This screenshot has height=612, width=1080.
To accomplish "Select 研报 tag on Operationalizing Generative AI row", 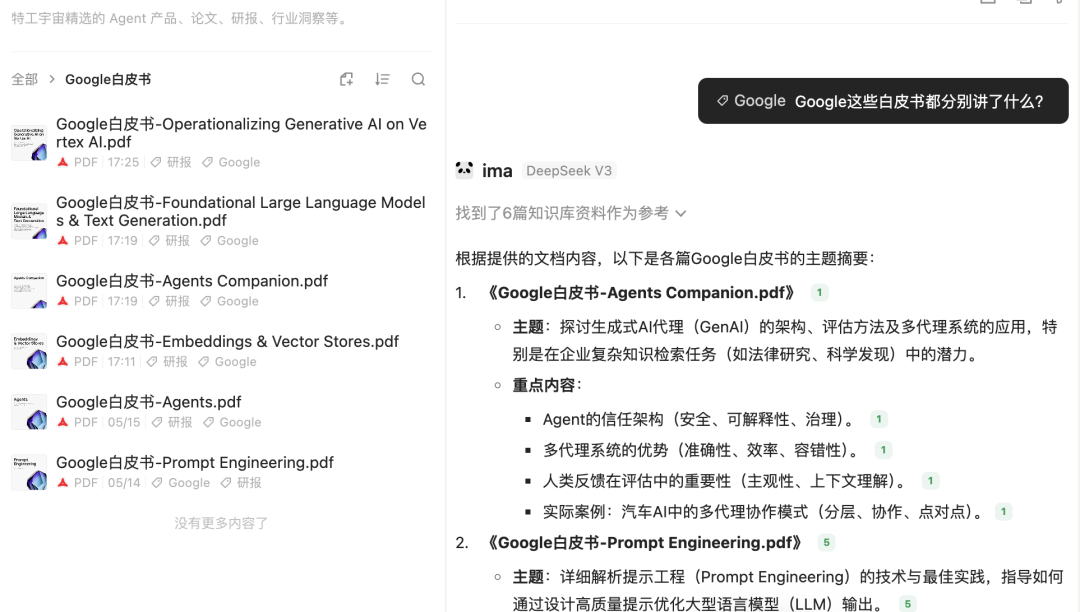I will tap(172, 162).
